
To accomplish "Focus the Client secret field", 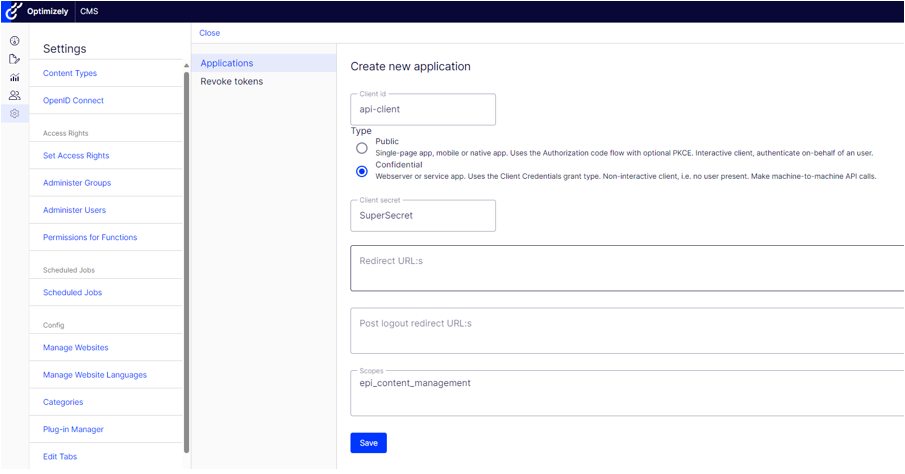I will click(423, 216).
